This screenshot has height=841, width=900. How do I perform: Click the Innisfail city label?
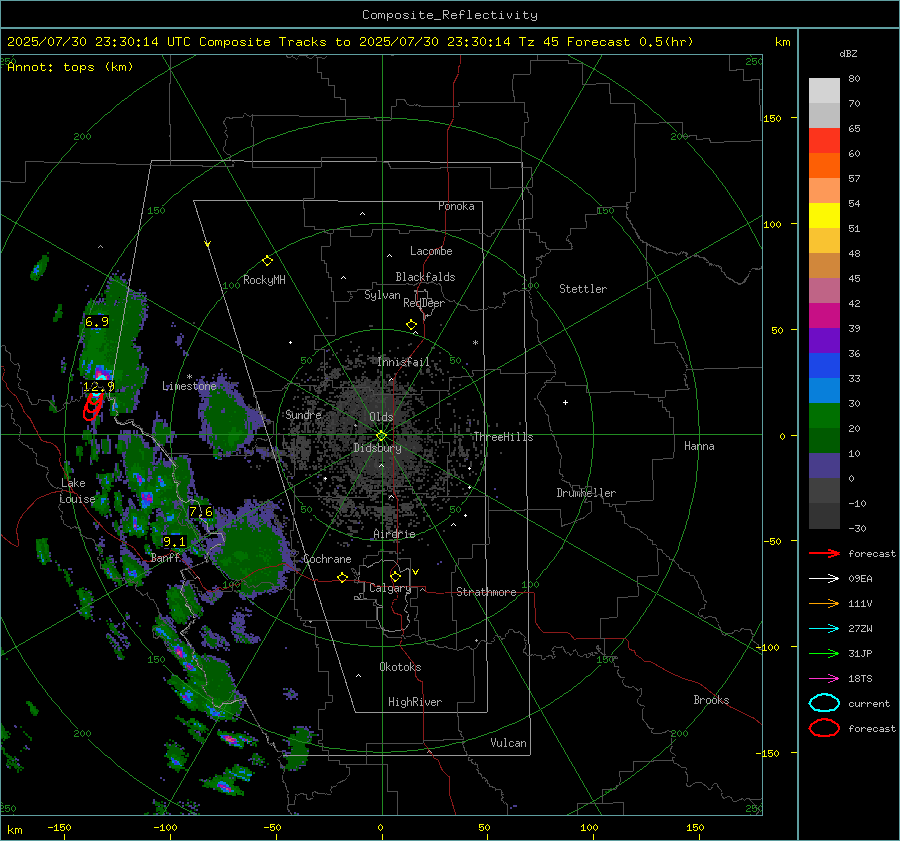point(404,362)
